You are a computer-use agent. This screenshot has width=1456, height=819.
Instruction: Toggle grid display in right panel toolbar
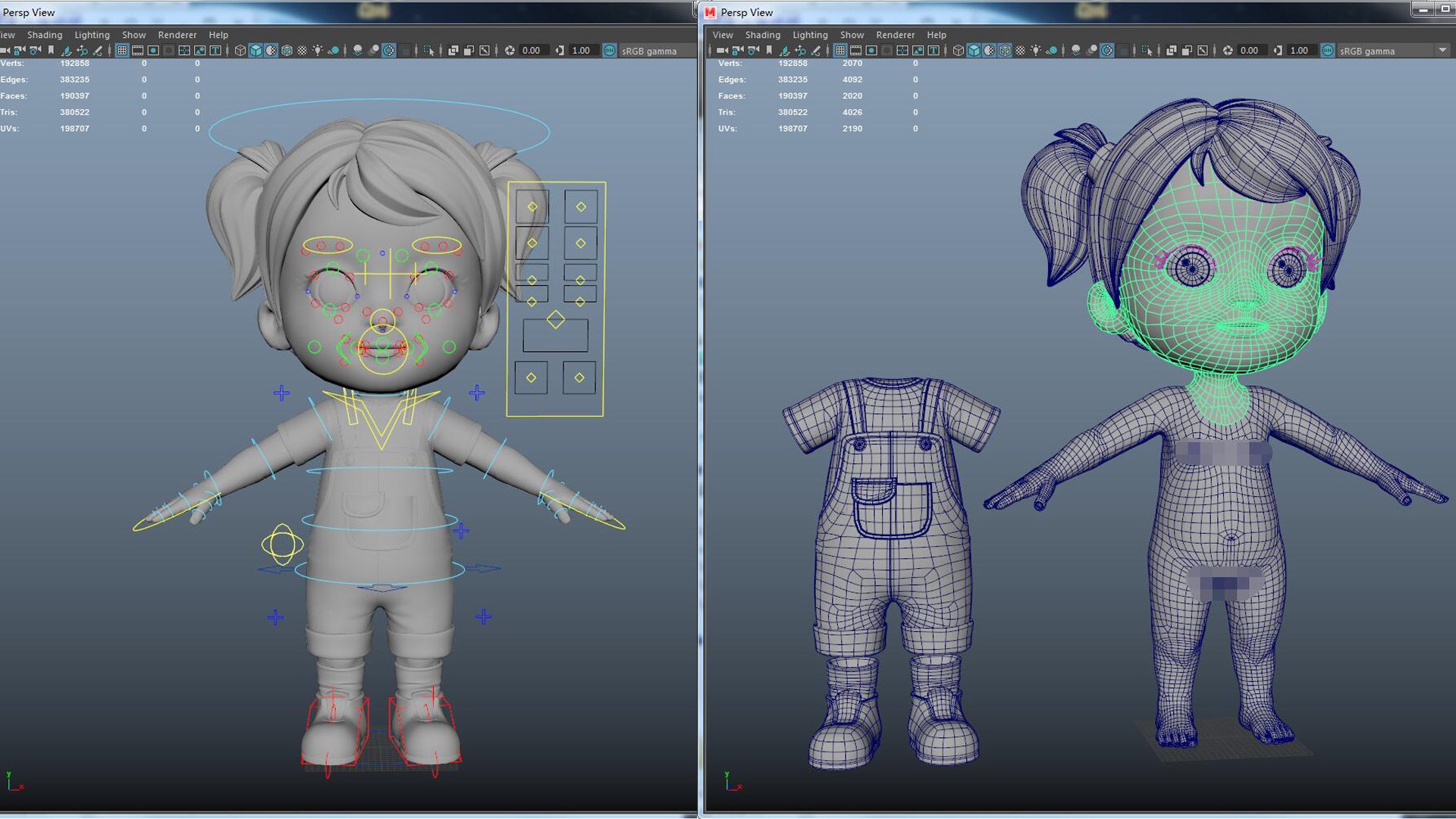[840, 51]
